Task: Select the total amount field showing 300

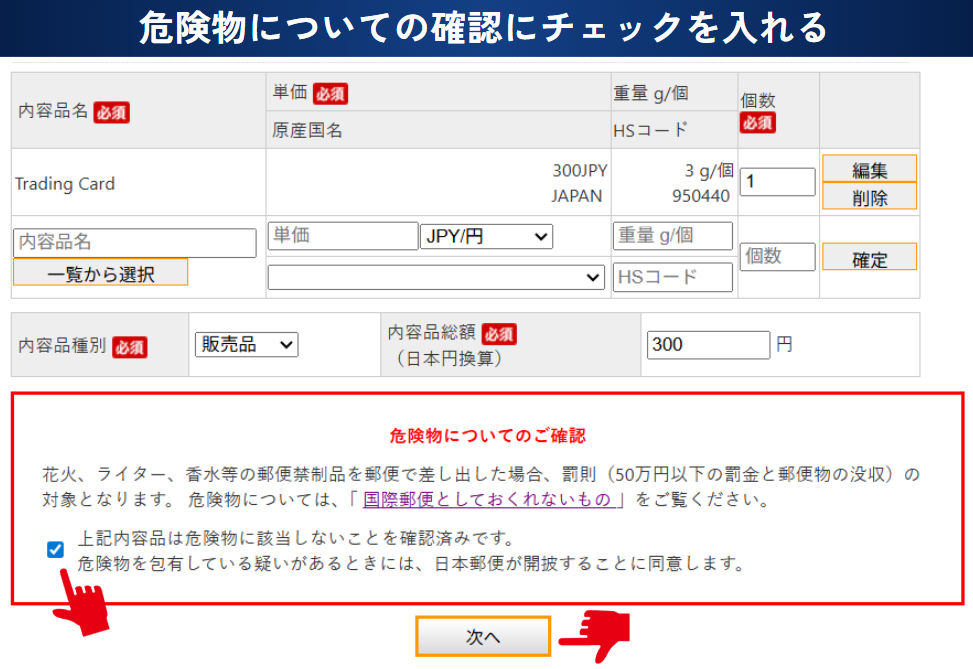Action: pos(708,345)
